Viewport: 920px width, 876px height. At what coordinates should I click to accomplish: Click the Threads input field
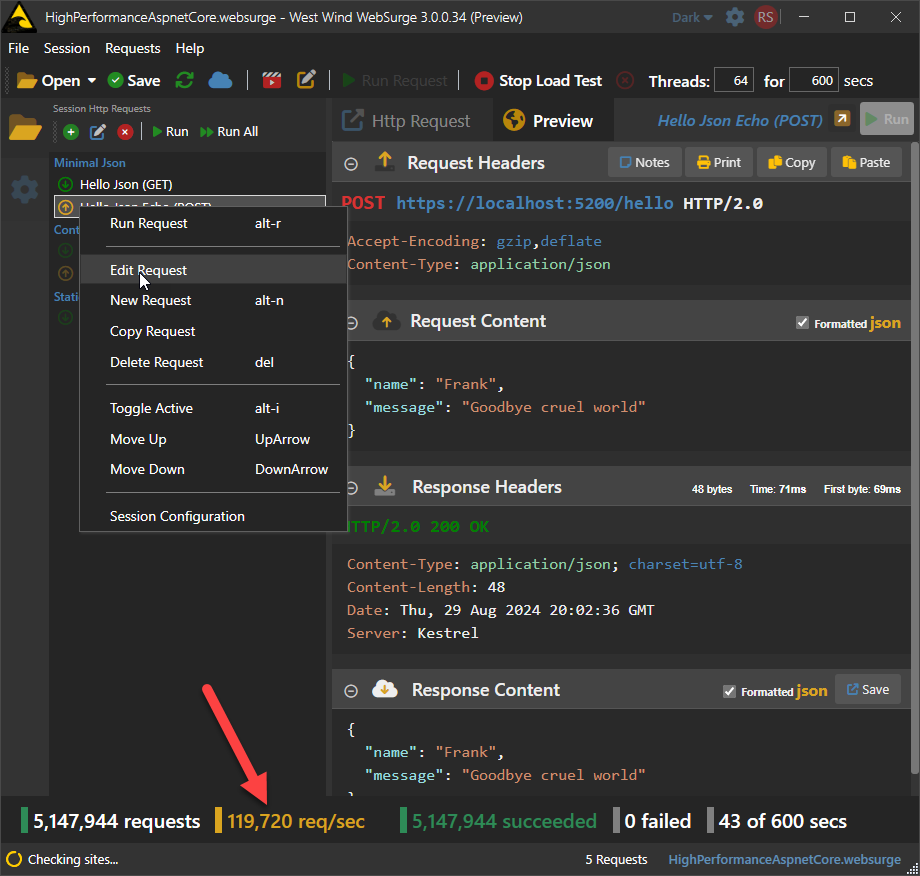click(x=733, y=80)
